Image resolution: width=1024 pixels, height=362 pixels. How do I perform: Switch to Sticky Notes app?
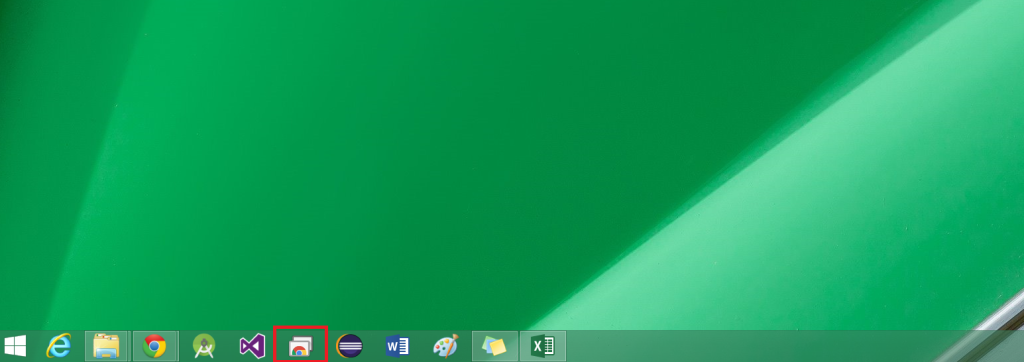[x=494, y=346]
